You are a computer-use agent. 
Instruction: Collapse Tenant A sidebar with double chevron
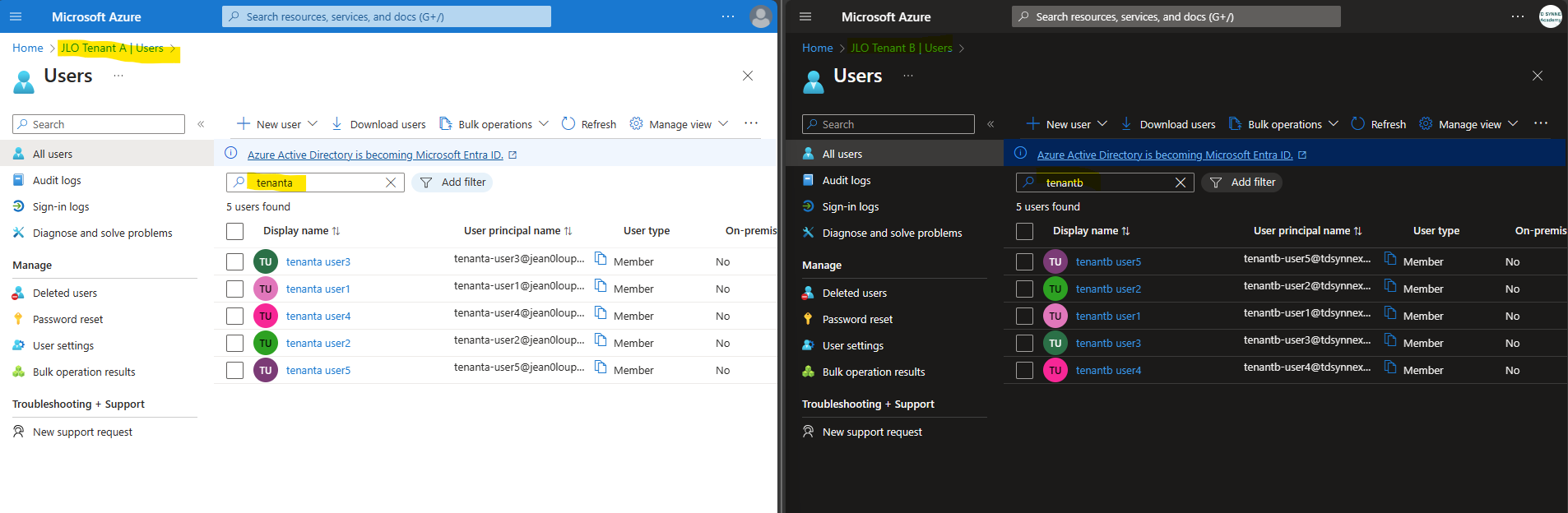click(201, 124)
